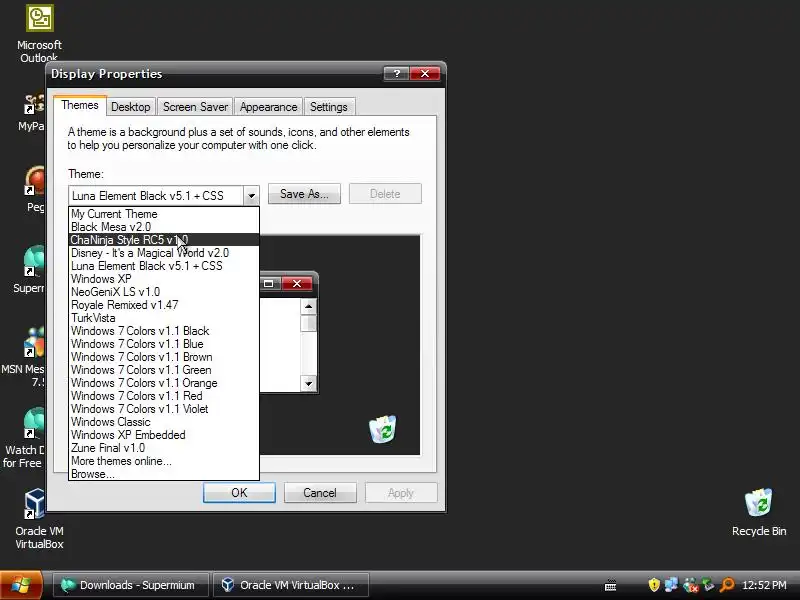Click the Save As... button
Viewport: 800px width, 600px height.
click(x=304, y=194)
